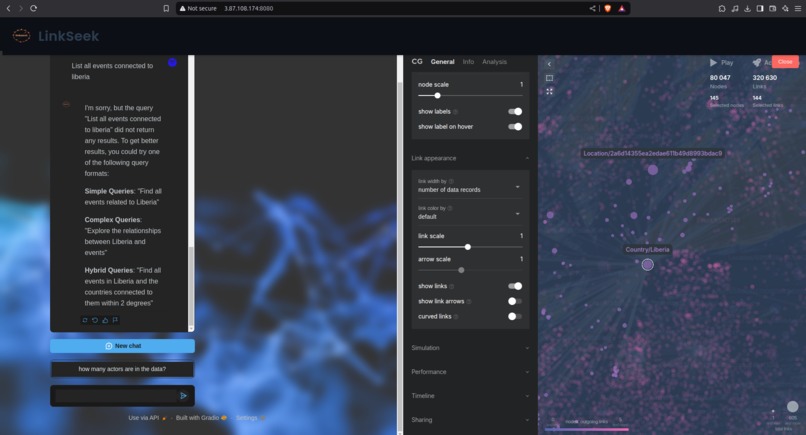Viewport: 806px width, 435px height.
Task: Click the thumbs-up icon under the chat response
Action: [x=105, y=320]
